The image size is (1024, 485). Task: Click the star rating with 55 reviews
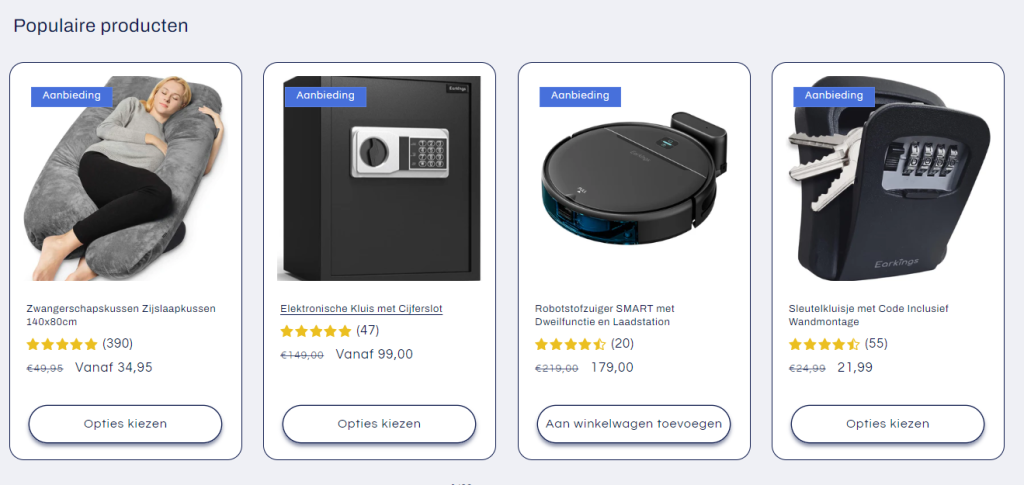(839, 344)
